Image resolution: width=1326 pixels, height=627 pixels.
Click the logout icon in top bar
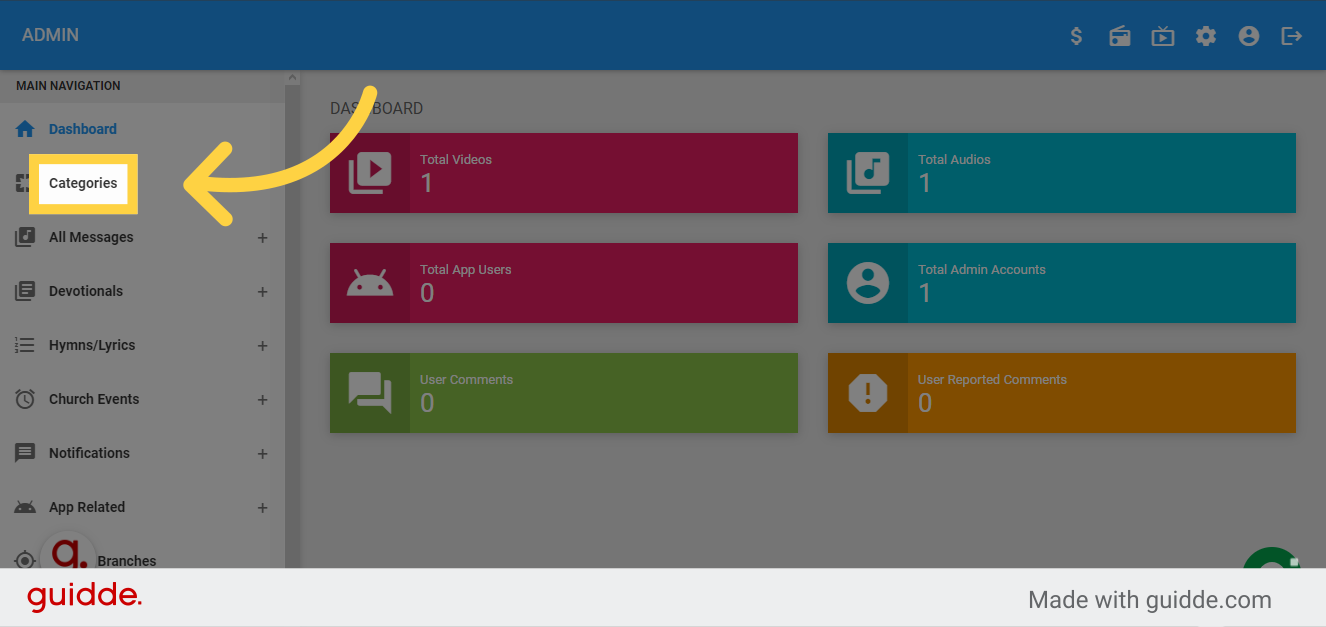[x=1291, y=35]
